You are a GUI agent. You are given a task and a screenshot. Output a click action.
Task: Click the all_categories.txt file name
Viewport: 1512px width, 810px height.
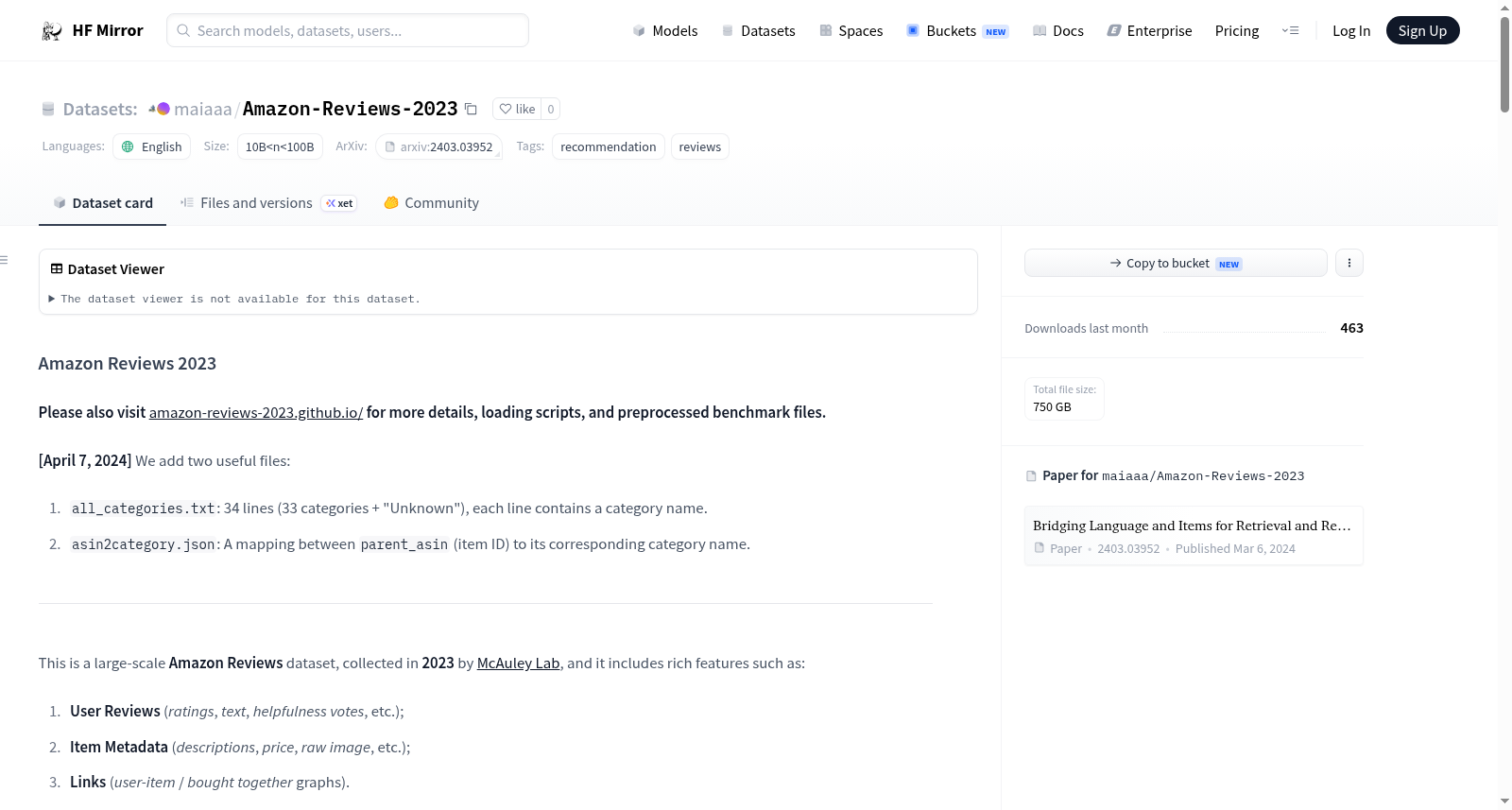(x=144, y=508)
